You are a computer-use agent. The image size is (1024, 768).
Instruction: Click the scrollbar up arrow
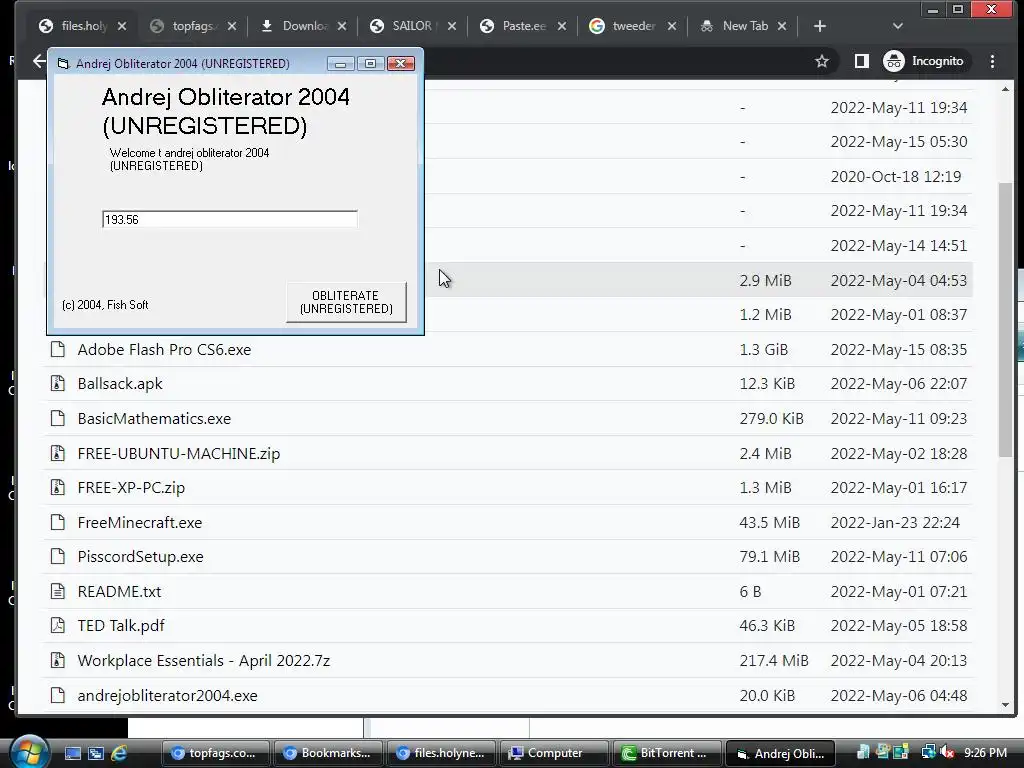tap(1005, 89)
